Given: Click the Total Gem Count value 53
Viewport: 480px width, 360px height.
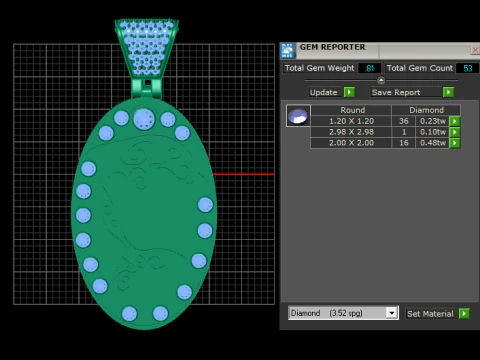Looking at the screenshot, I should coord(467,68).
